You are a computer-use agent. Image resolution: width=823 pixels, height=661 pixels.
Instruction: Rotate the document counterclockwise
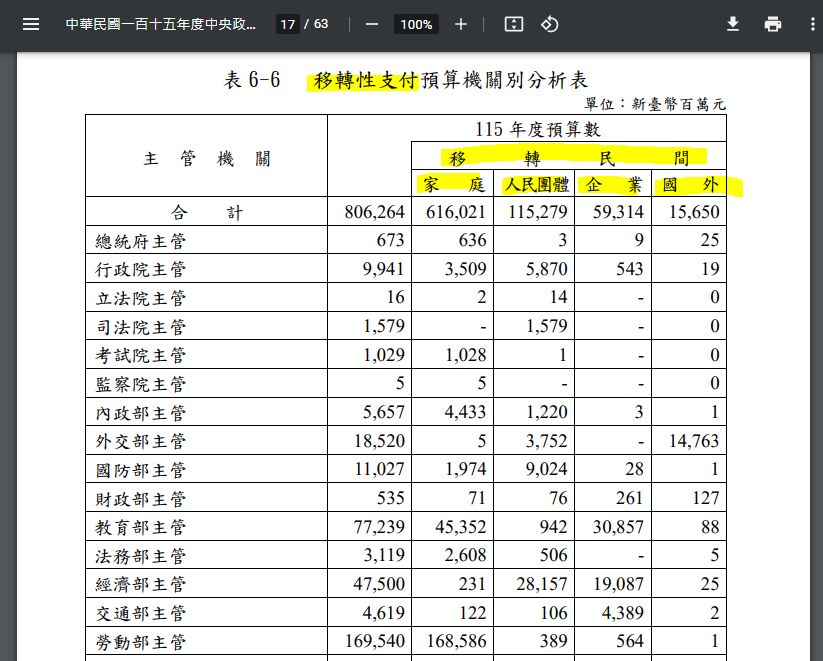(549, 24)
